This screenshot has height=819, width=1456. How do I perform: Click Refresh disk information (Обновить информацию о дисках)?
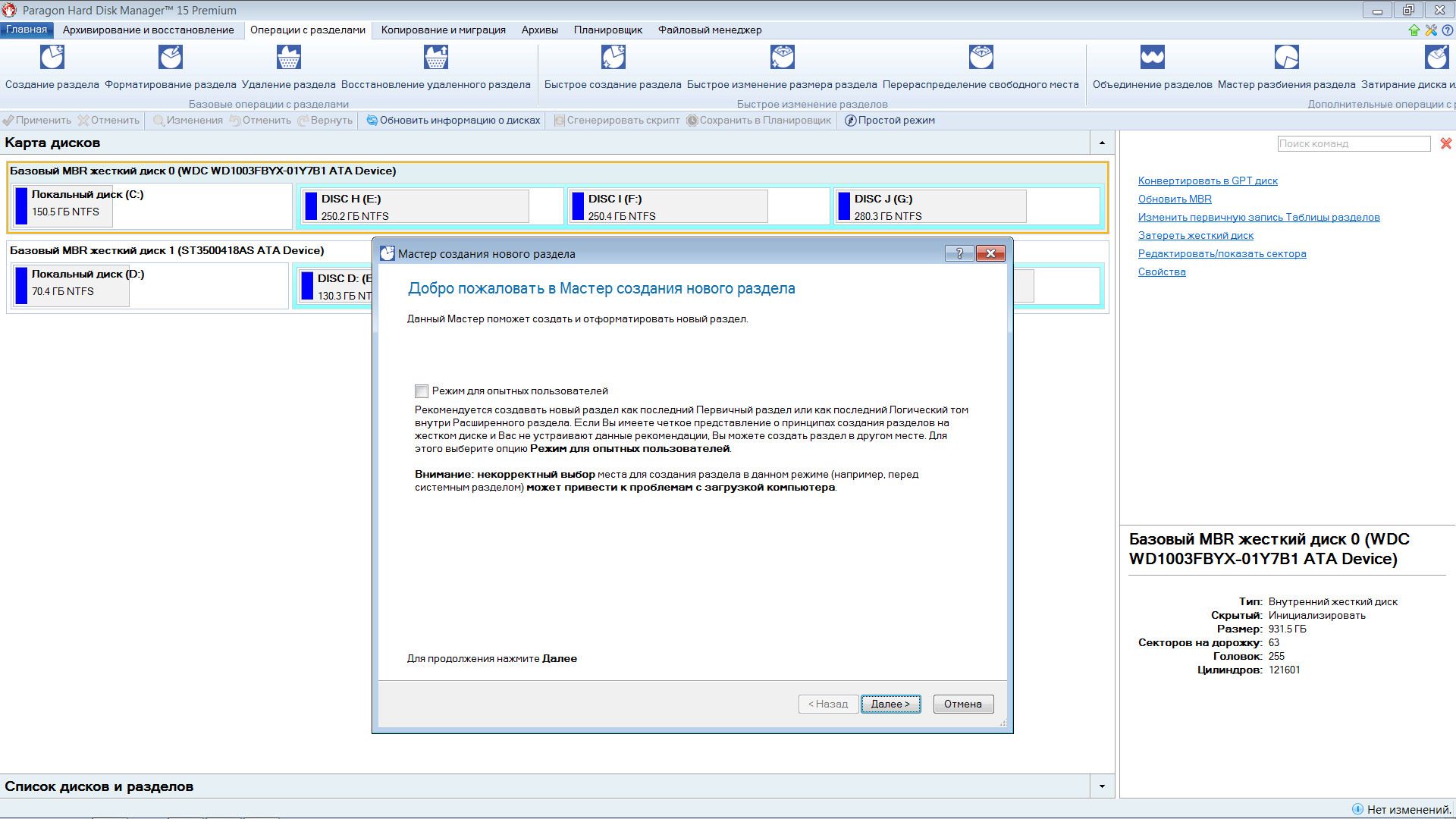453,121
